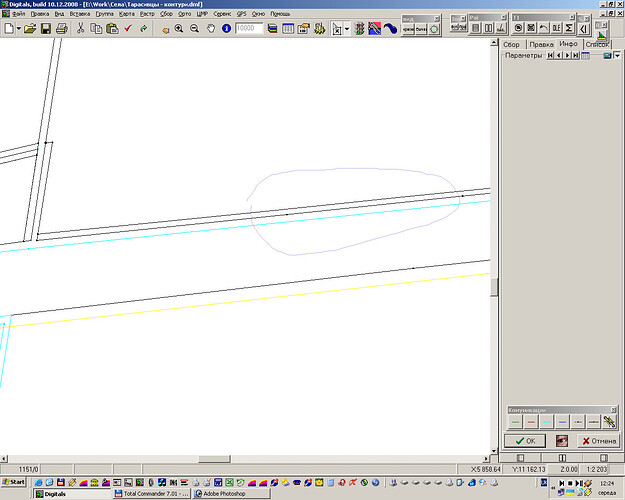Click the Sigma summation icon
Viewport: 625px width, 500px height.
coord(569,28)
